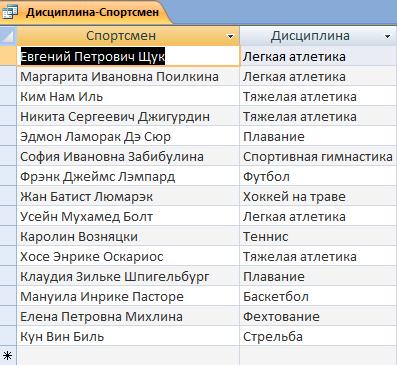Select the Теннис discipline cell
The height and width of the screenshot is (365, 397).
(x=318, y=236)
